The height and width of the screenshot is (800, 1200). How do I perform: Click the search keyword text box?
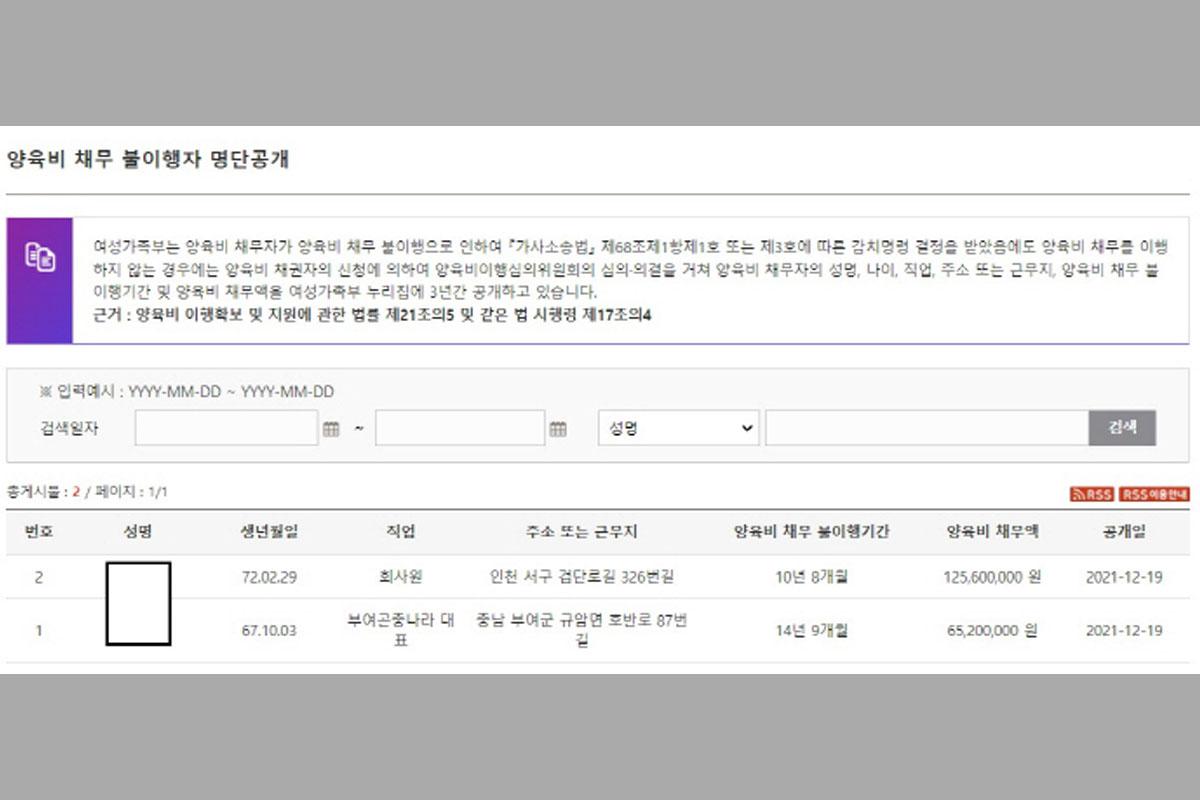[x=926, y=428]
